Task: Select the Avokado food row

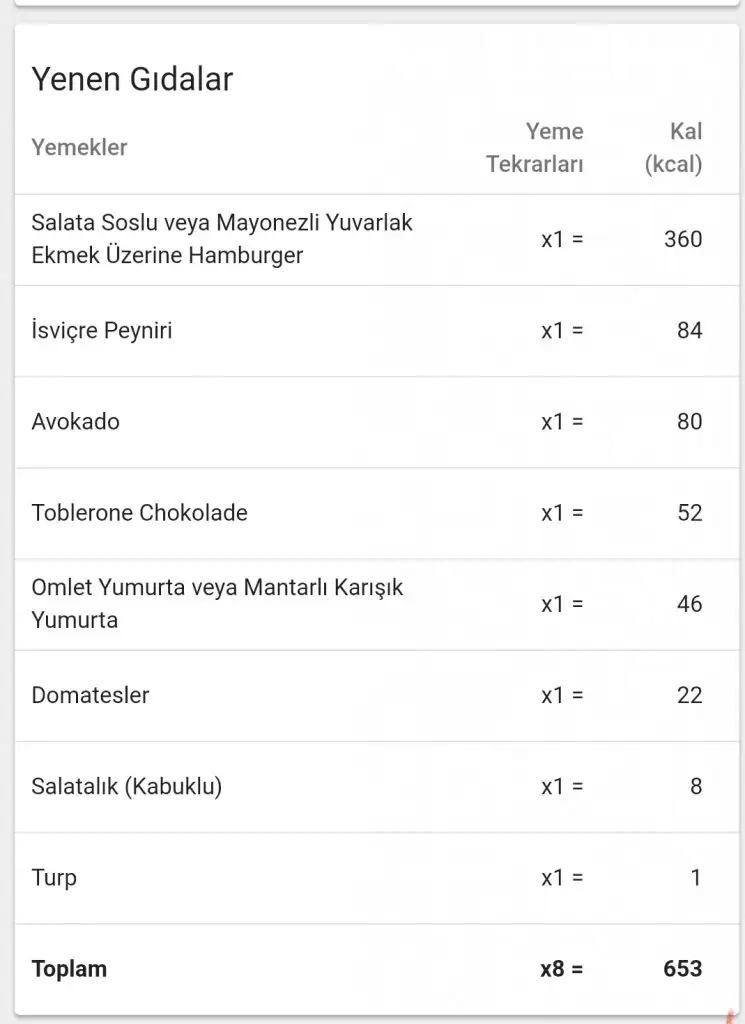Action: tap(76, 421)
